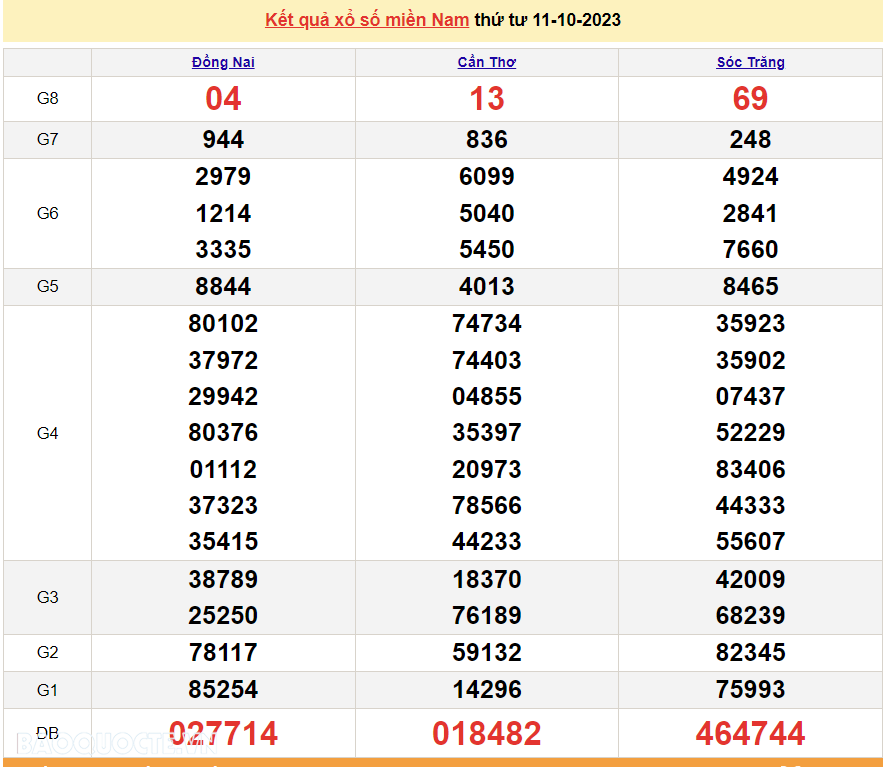Click the date text 11-10-2023 in title

pos(576,20)
